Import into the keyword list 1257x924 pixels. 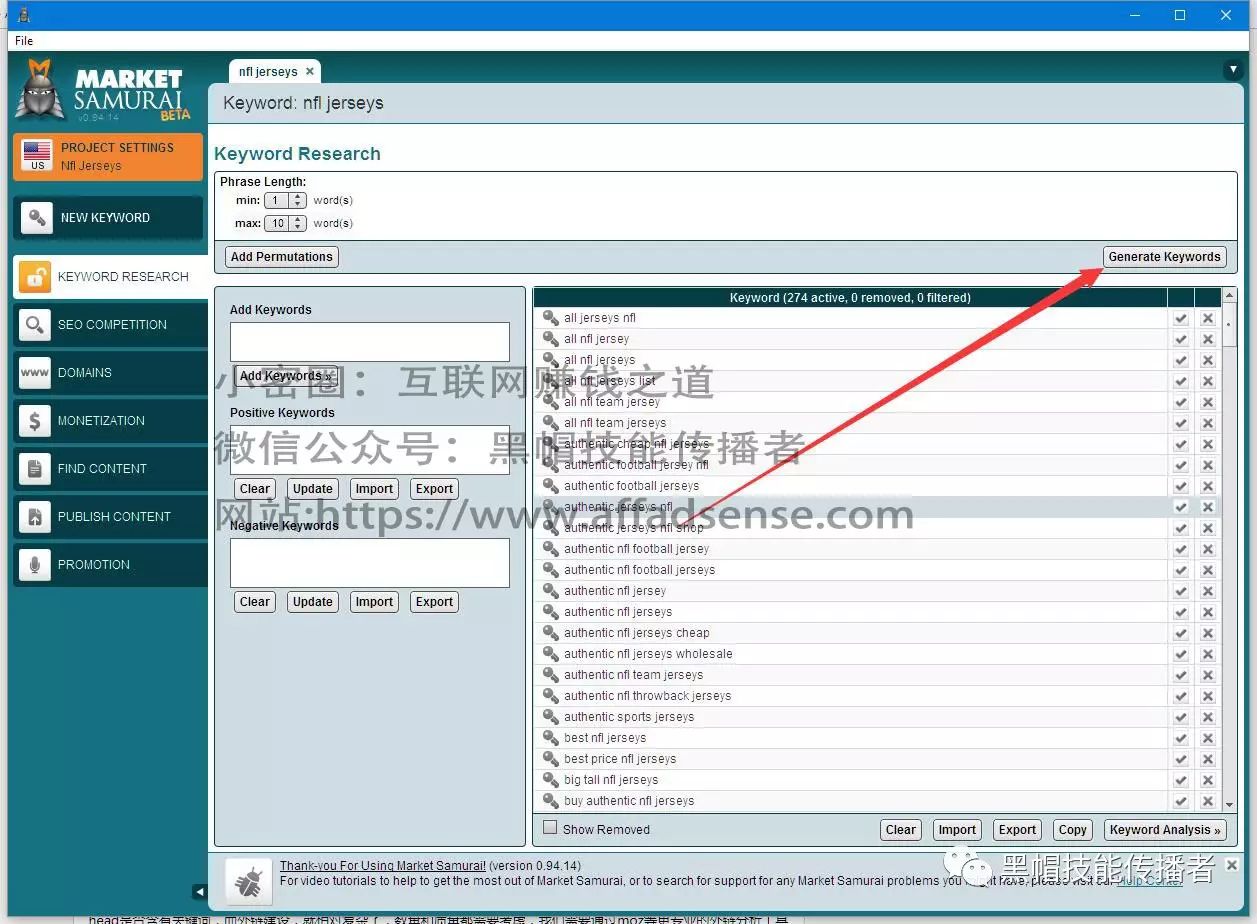[957, 830]
